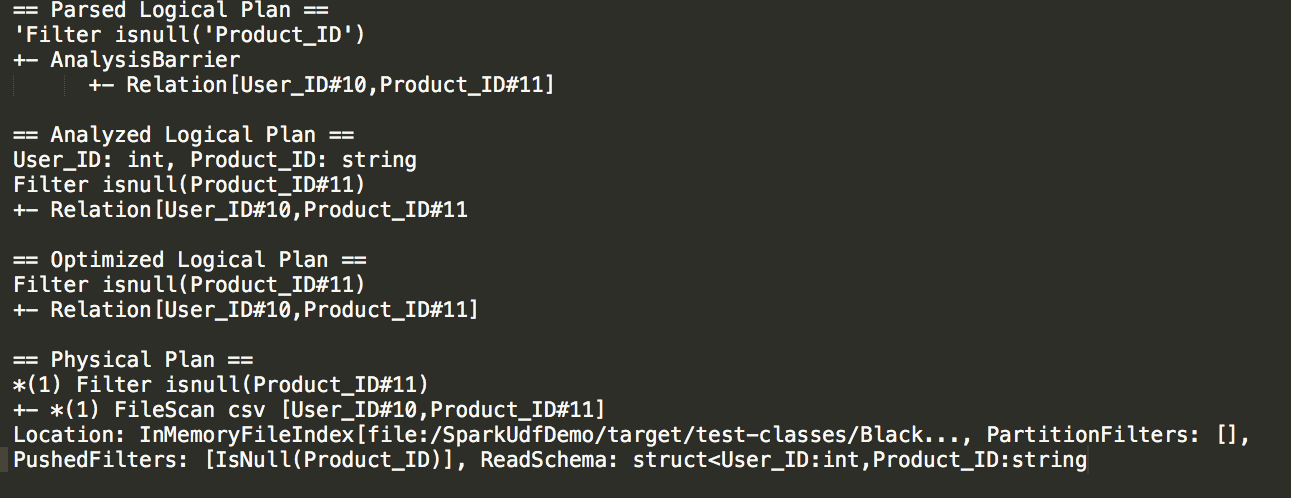Click the "User_ID: int, Product_ID: string" schema line
Viewport: 1291px width, 498px height.
click(x=214, y=160)
